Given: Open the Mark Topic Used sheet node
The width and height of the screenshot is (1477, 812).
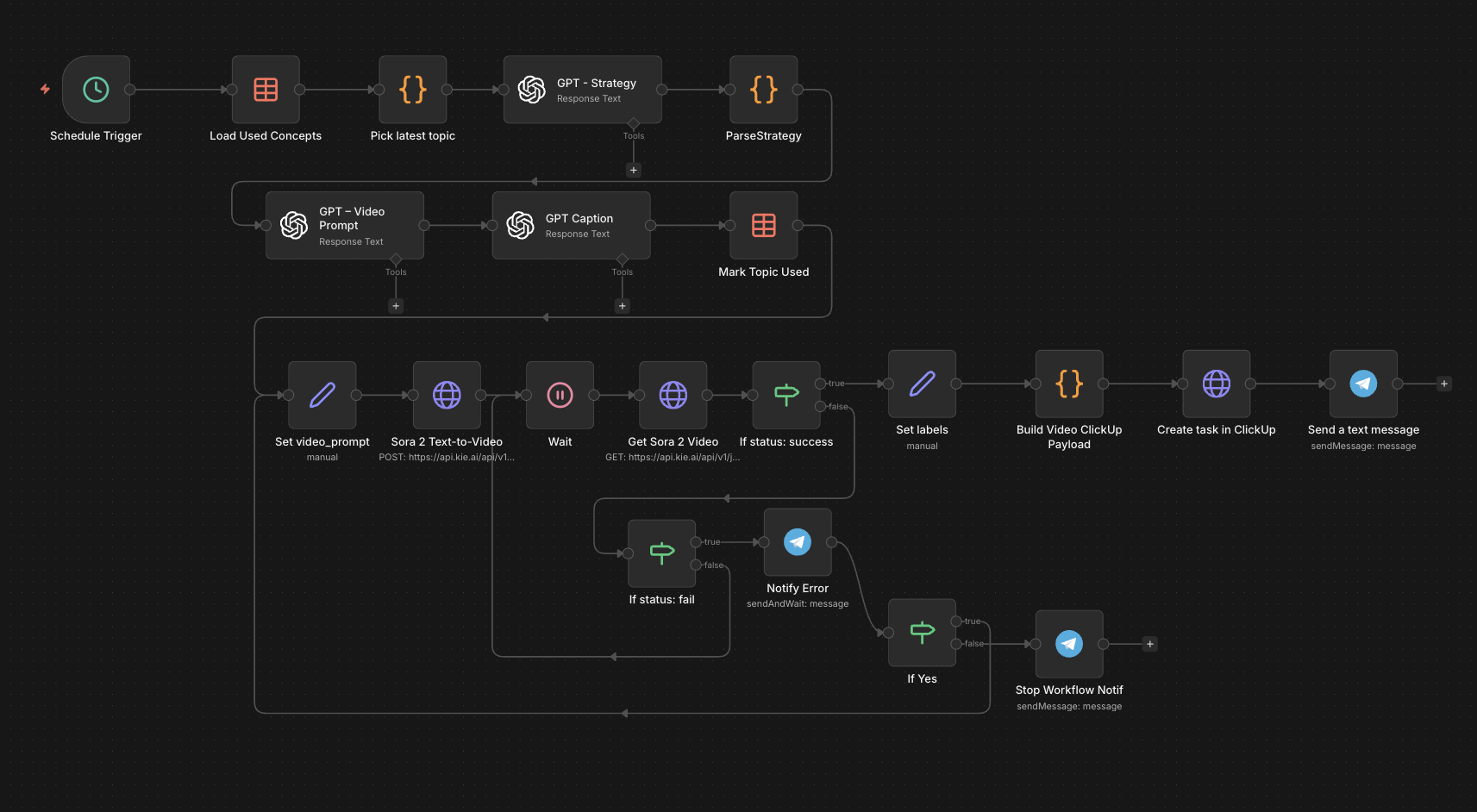Looking at the screenshot, I should [764, 225].
